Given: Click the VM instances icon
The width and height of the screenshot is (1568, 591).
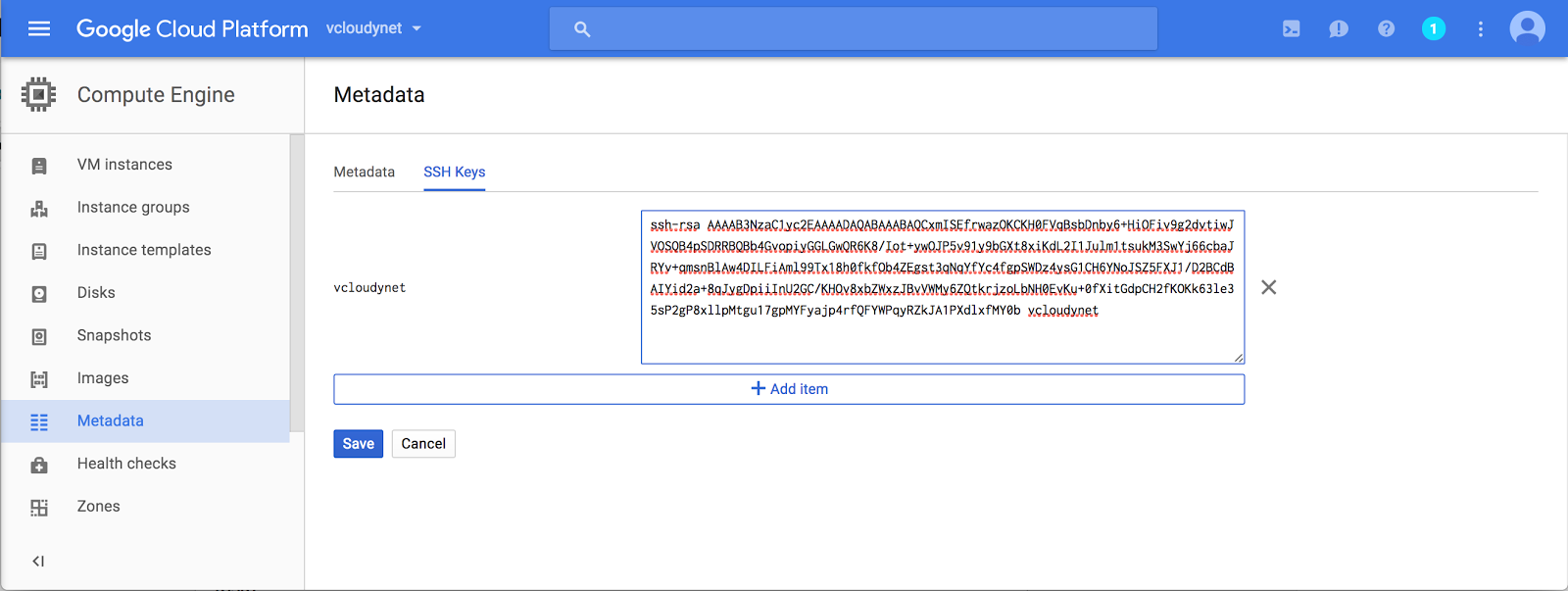Looking at the screenshot, I should coord(39,166).
